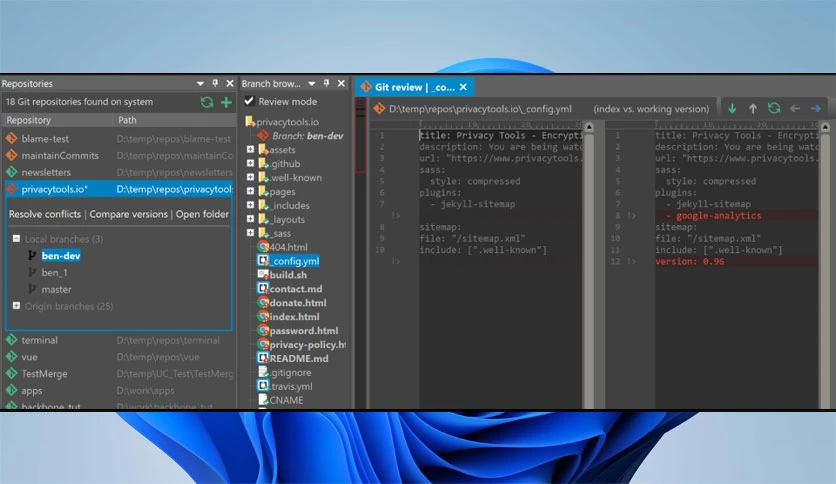Screen dimensions: 836x484
Task: Toggle the Review mode checkbox
Action: (x=249, y=101)
